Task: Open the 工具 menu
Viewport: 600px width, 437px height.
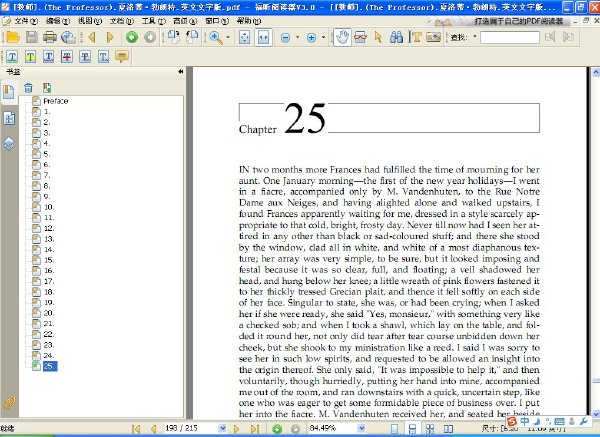Action: click(x=153, y=21)
